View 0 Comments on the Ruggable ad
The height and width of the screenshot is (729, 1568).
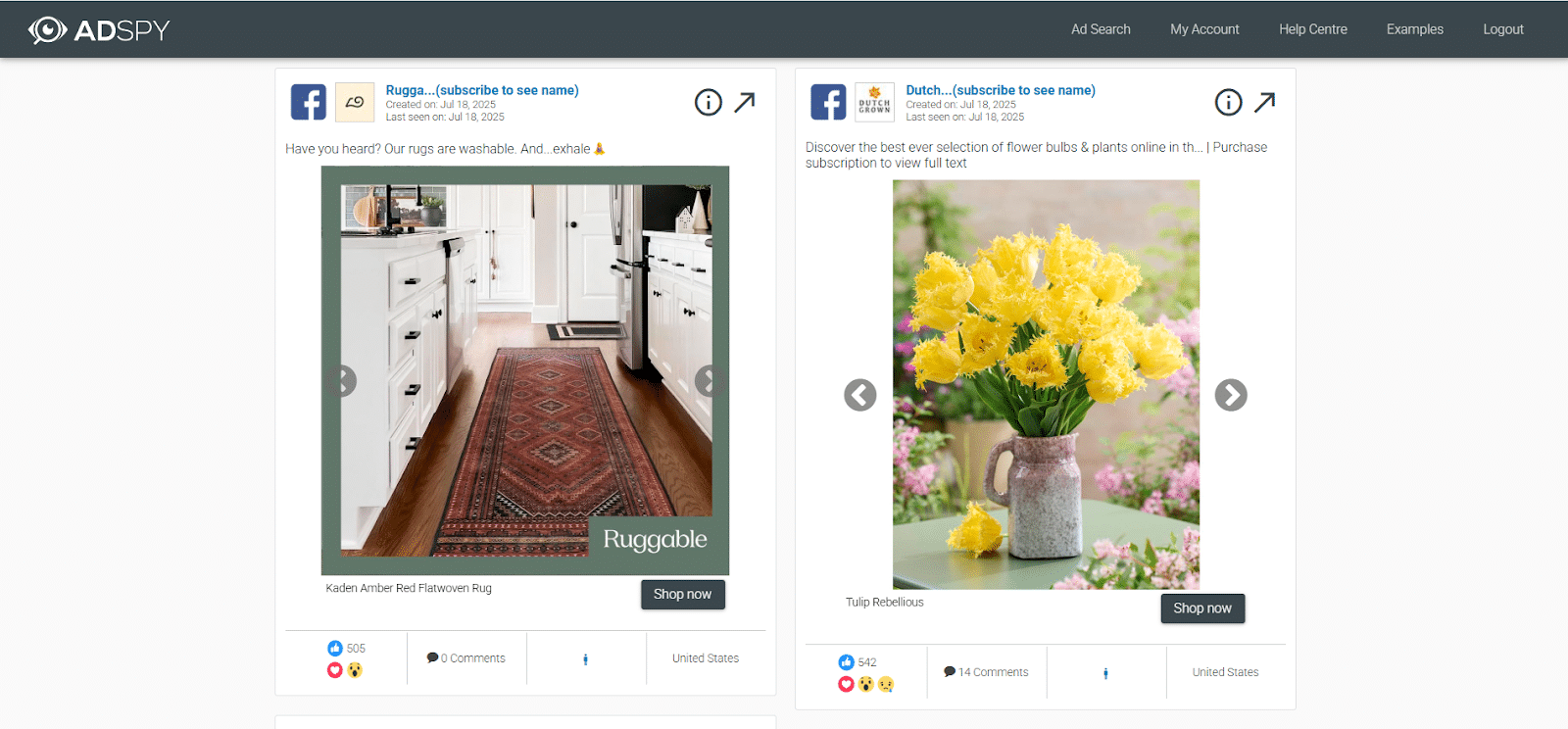(466, 658)
